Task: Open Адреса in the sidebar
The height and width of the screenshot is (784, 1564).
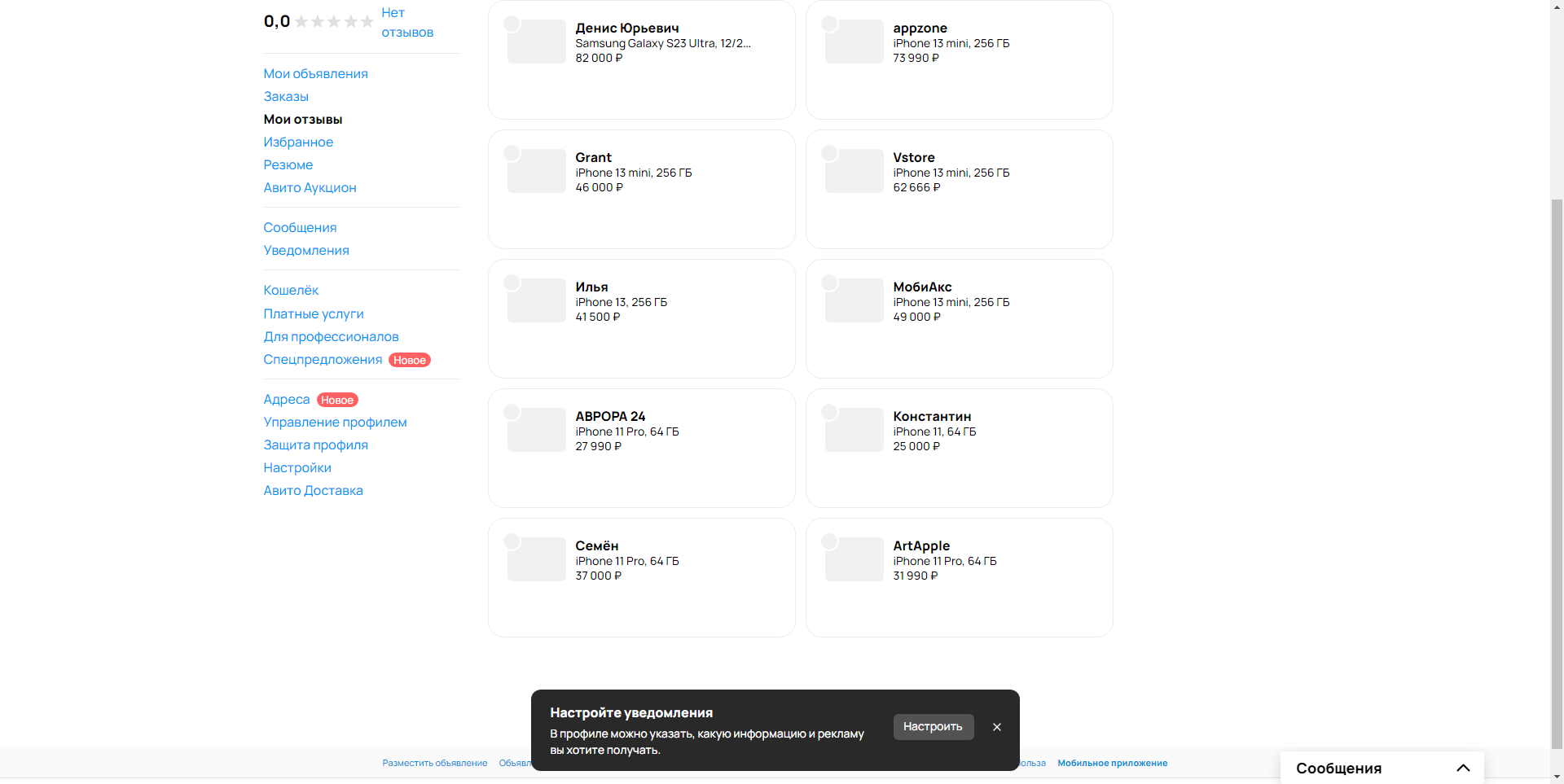Action: click(x=287, y=400)
